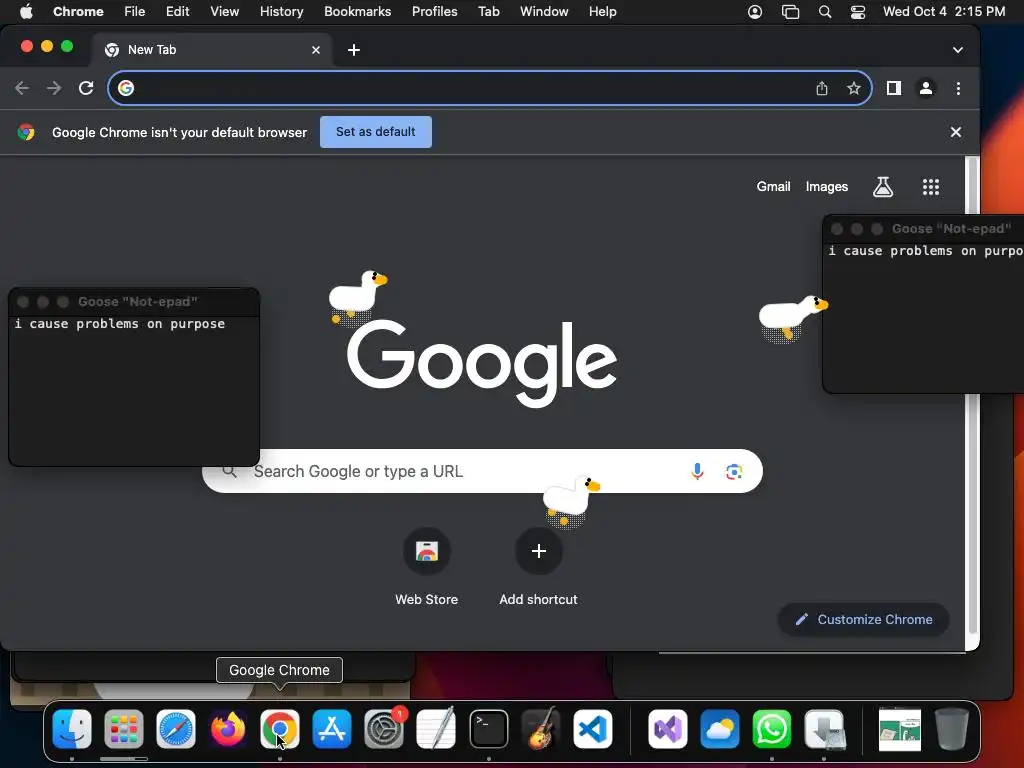Open the Tab menu
1024x768 pixels.
pyautogui.click(x=488, y=12)
